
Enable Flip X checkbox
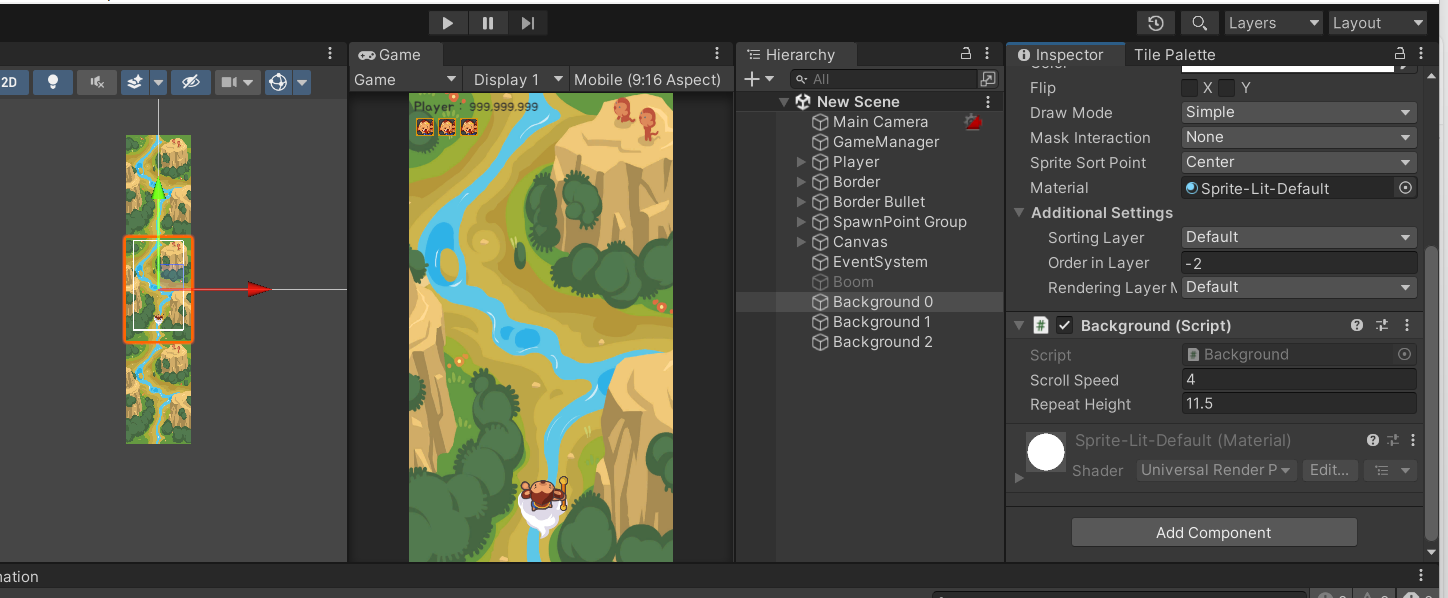pos(1190,88)
